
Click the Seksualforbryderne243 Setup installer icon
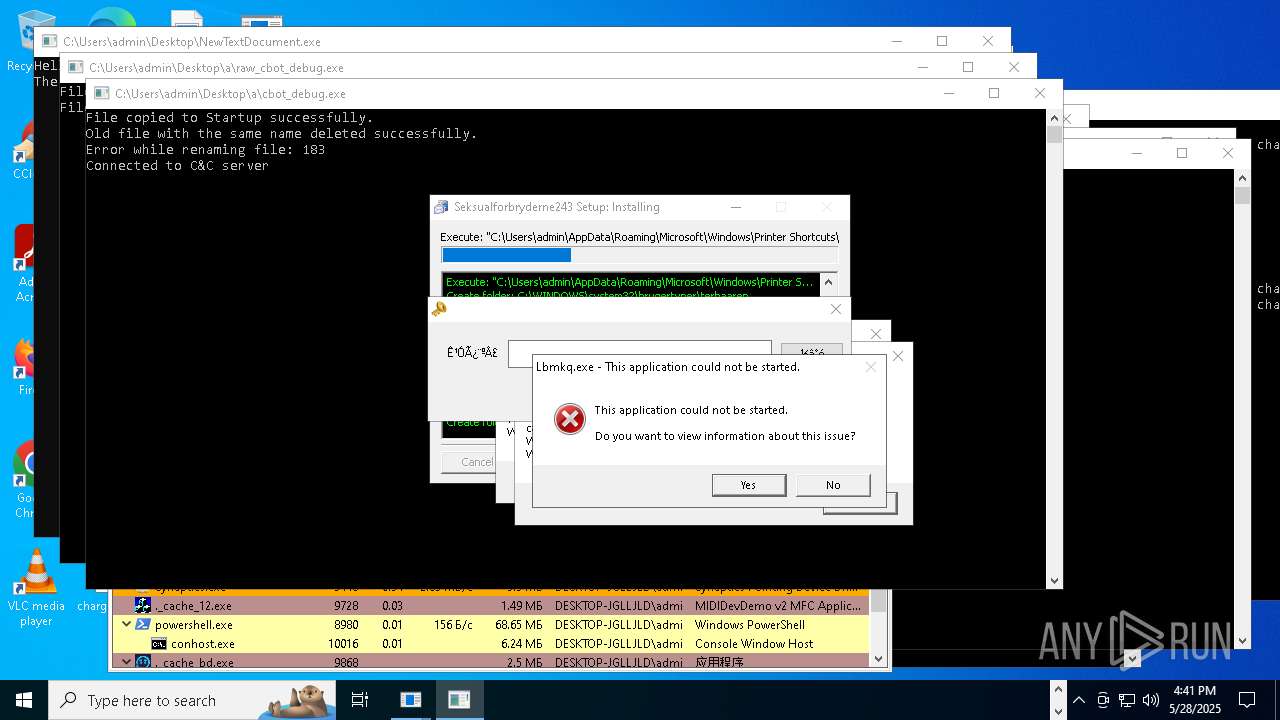point(441,207)
